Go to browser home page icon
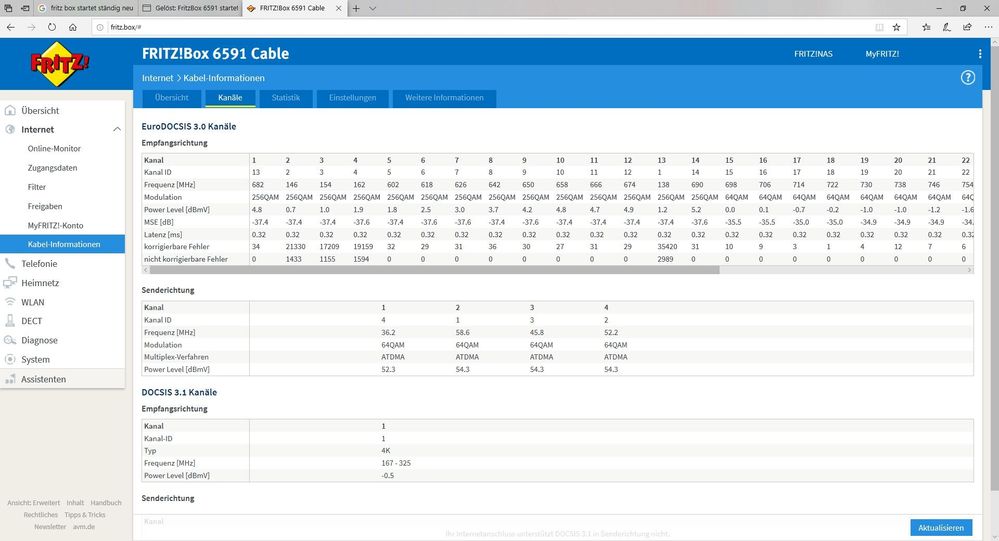The height and width of the screenshot is (541, 999). point(73,27)
